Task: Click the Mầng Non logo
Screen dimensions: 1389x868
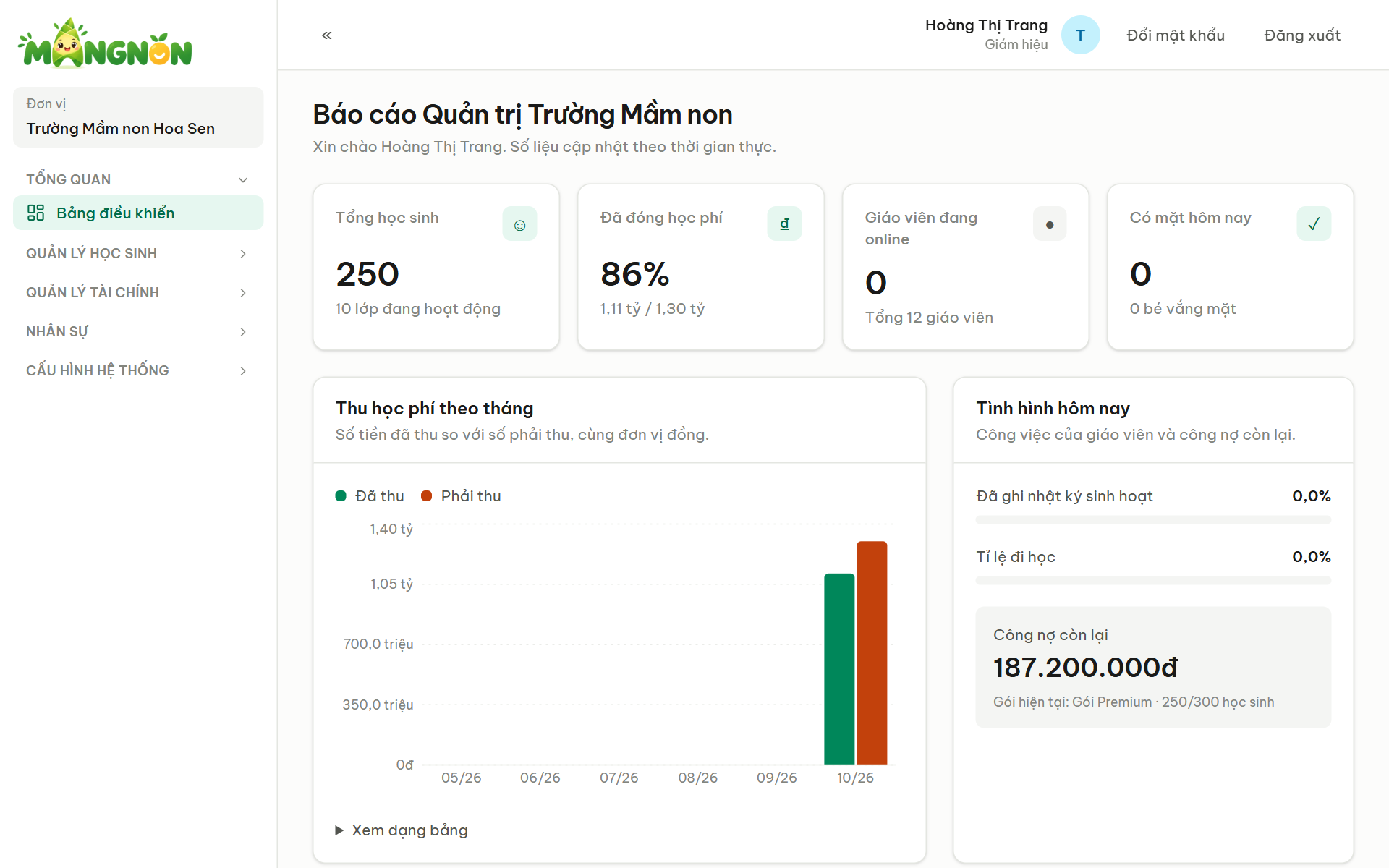Action: 106,43
